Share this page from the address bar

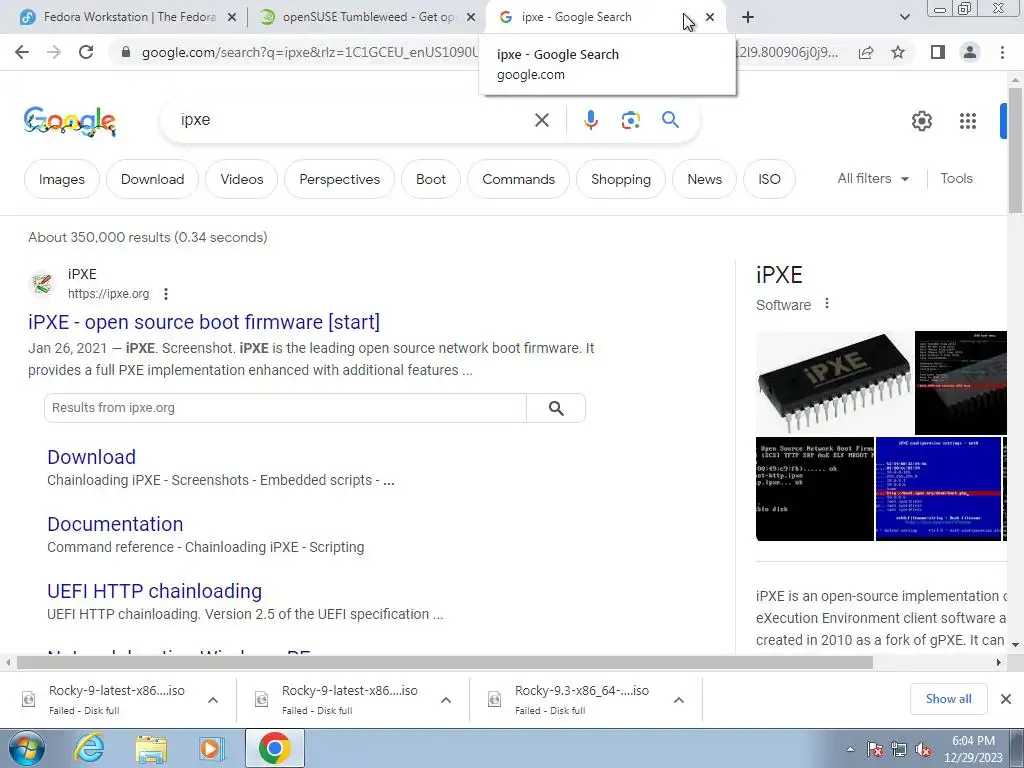click(866, 52)
